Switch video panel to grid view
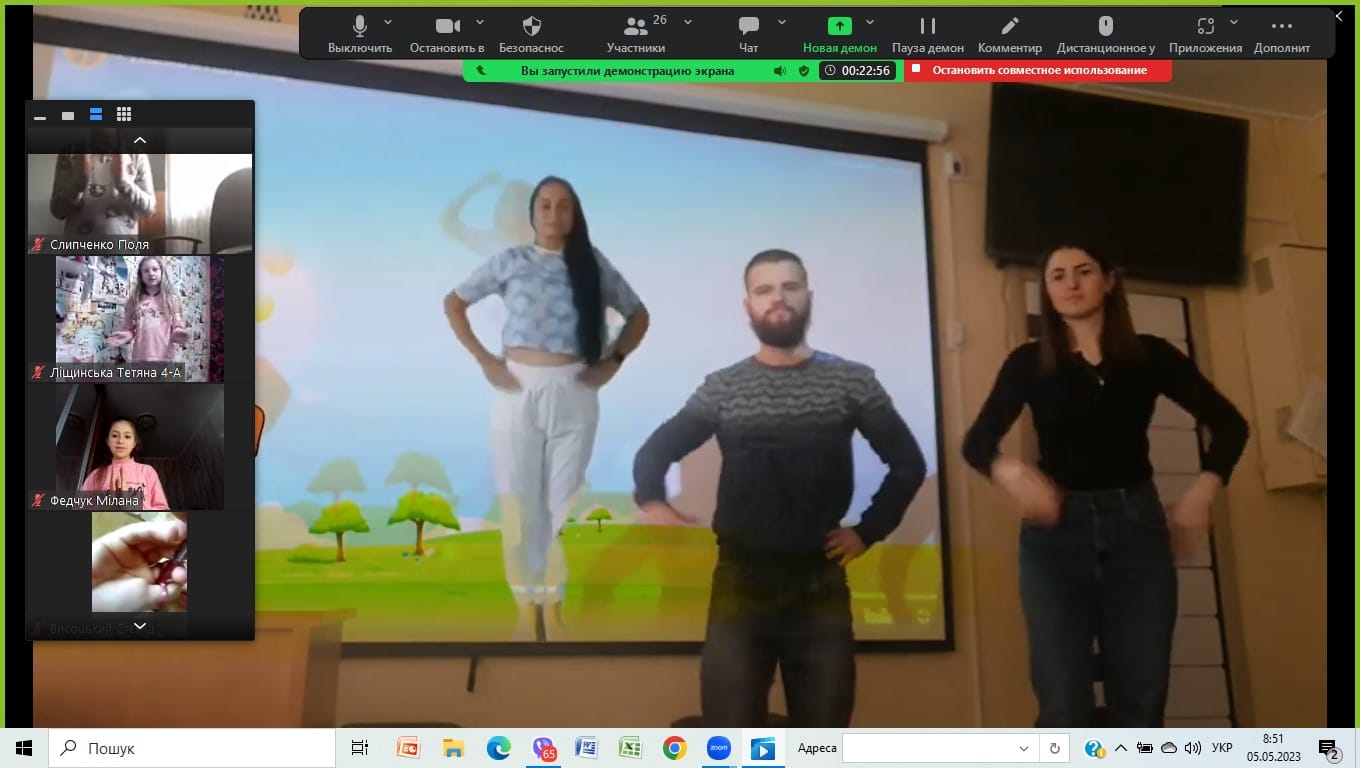The height and width of the screenshot is (768, 1360). 124,114
